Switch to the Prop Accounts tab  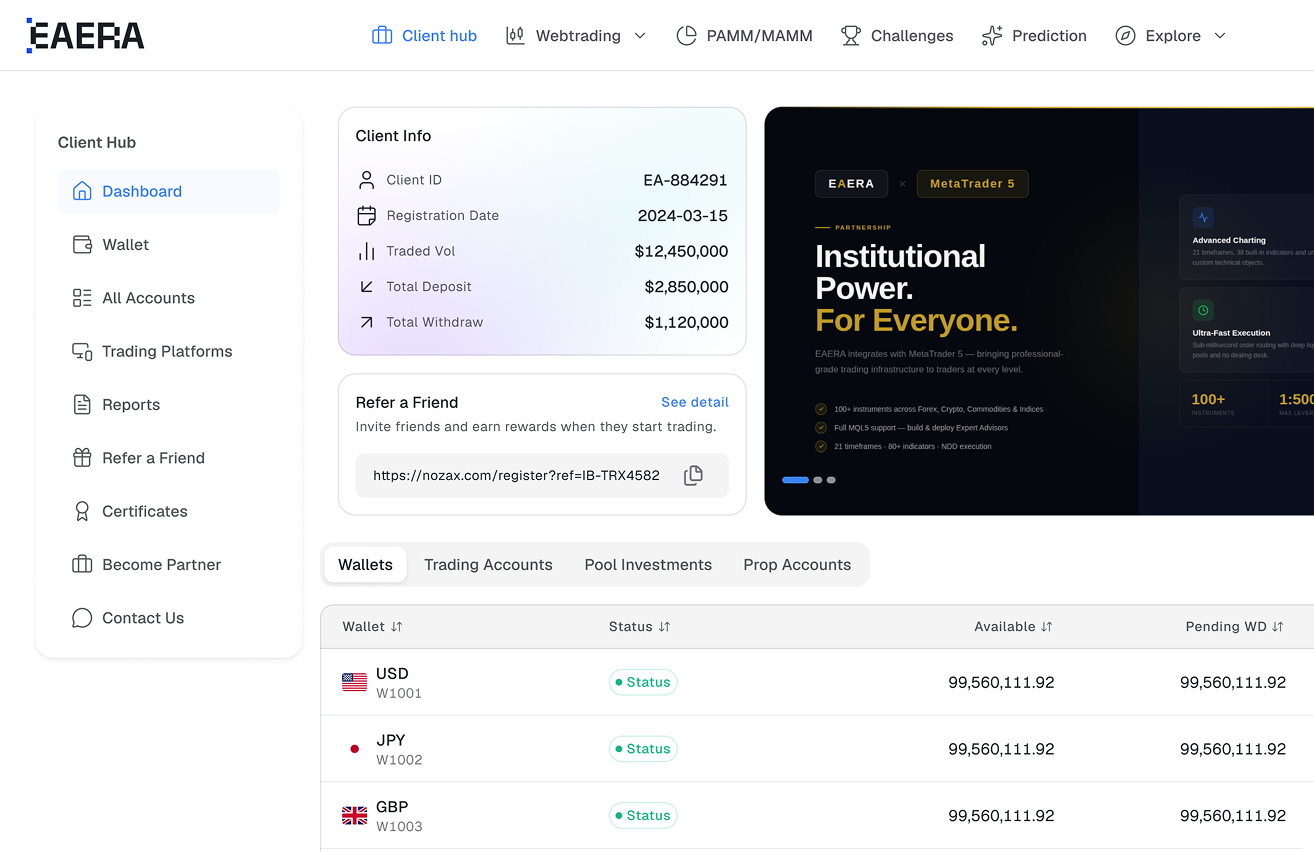coord(797,565)
